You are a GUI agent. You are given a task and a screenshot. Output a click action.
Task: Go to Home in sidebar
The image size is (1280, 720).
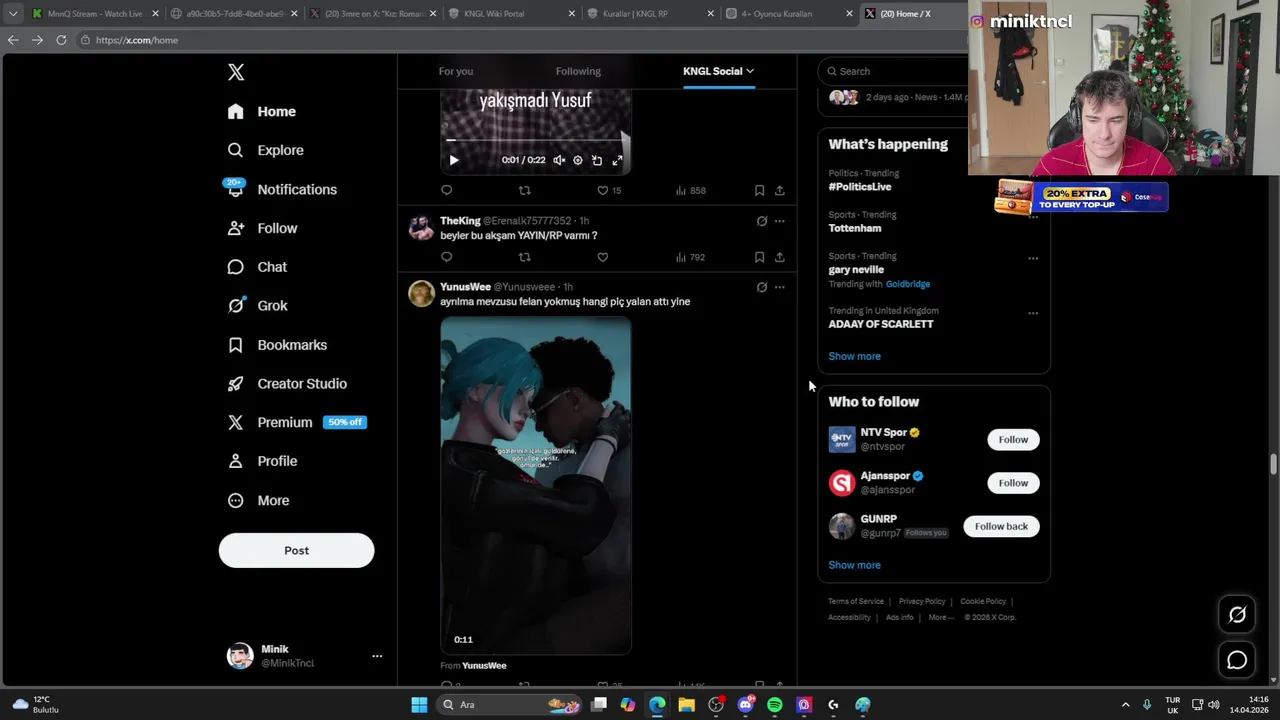click(x=261, y=111)
